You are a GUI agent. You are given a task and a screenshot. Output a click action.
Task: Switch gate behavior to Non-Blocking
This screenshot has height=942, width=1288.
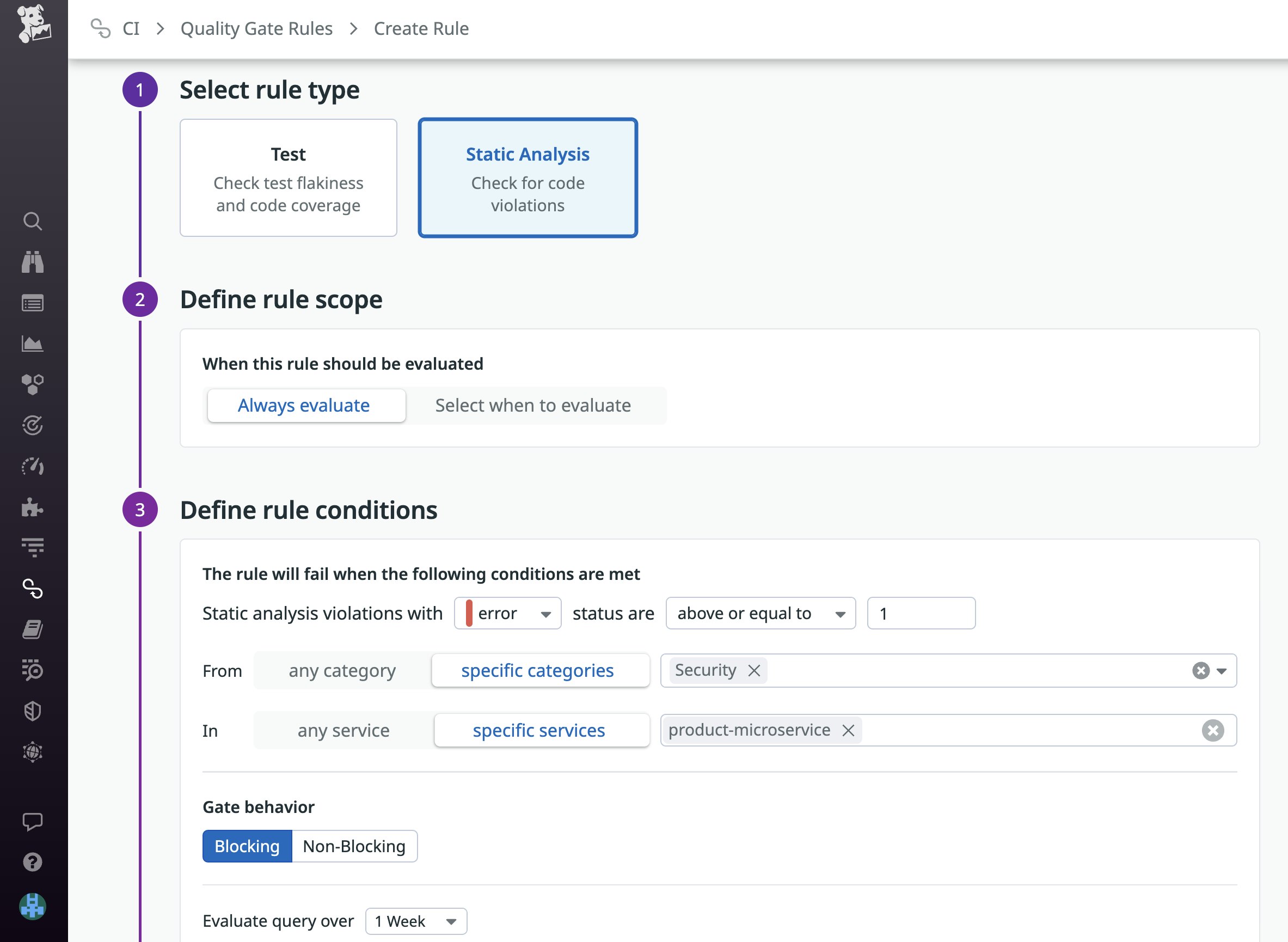tap(353, 846)
